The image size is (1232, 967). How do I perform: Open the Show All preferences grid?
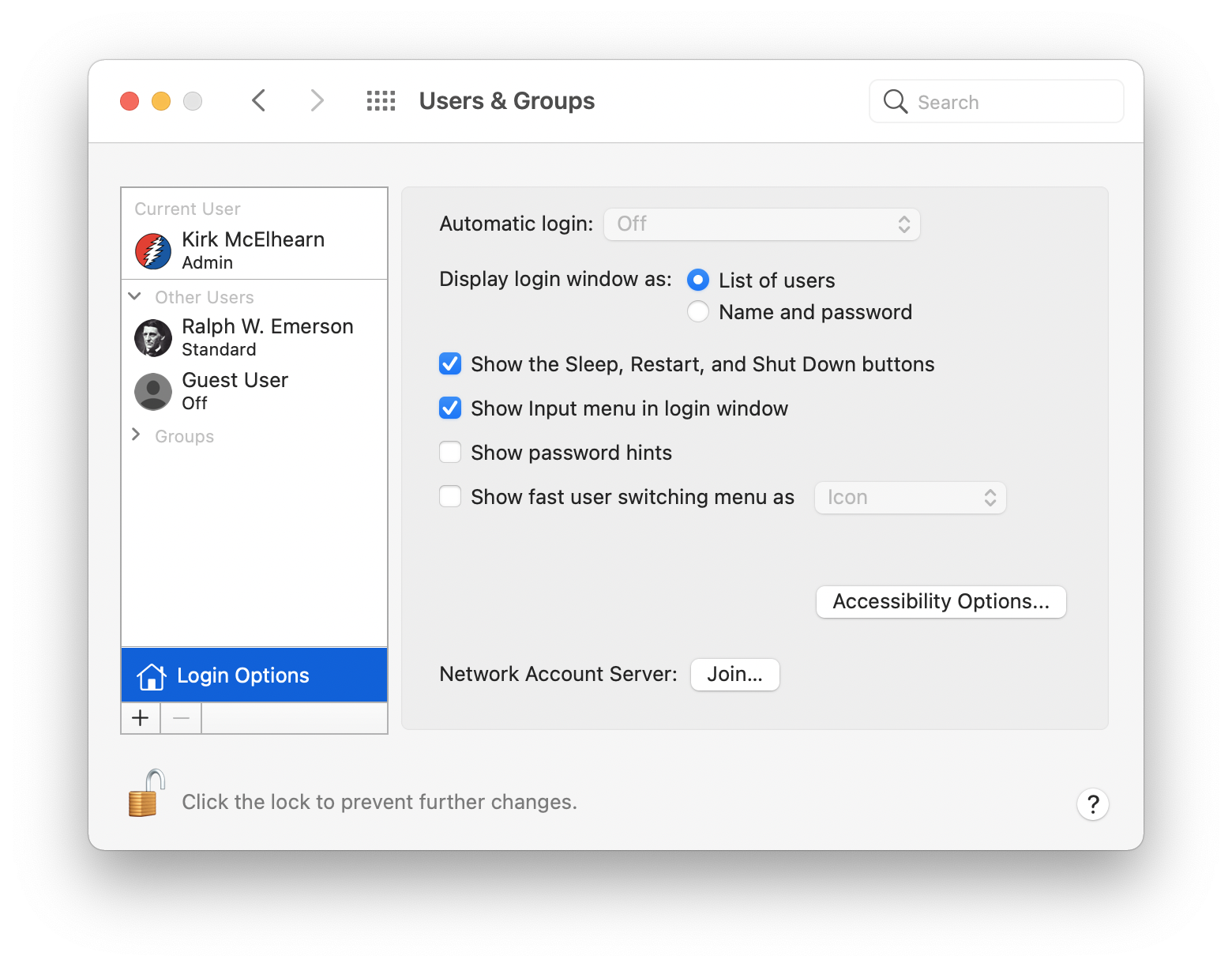coord(381,101)
